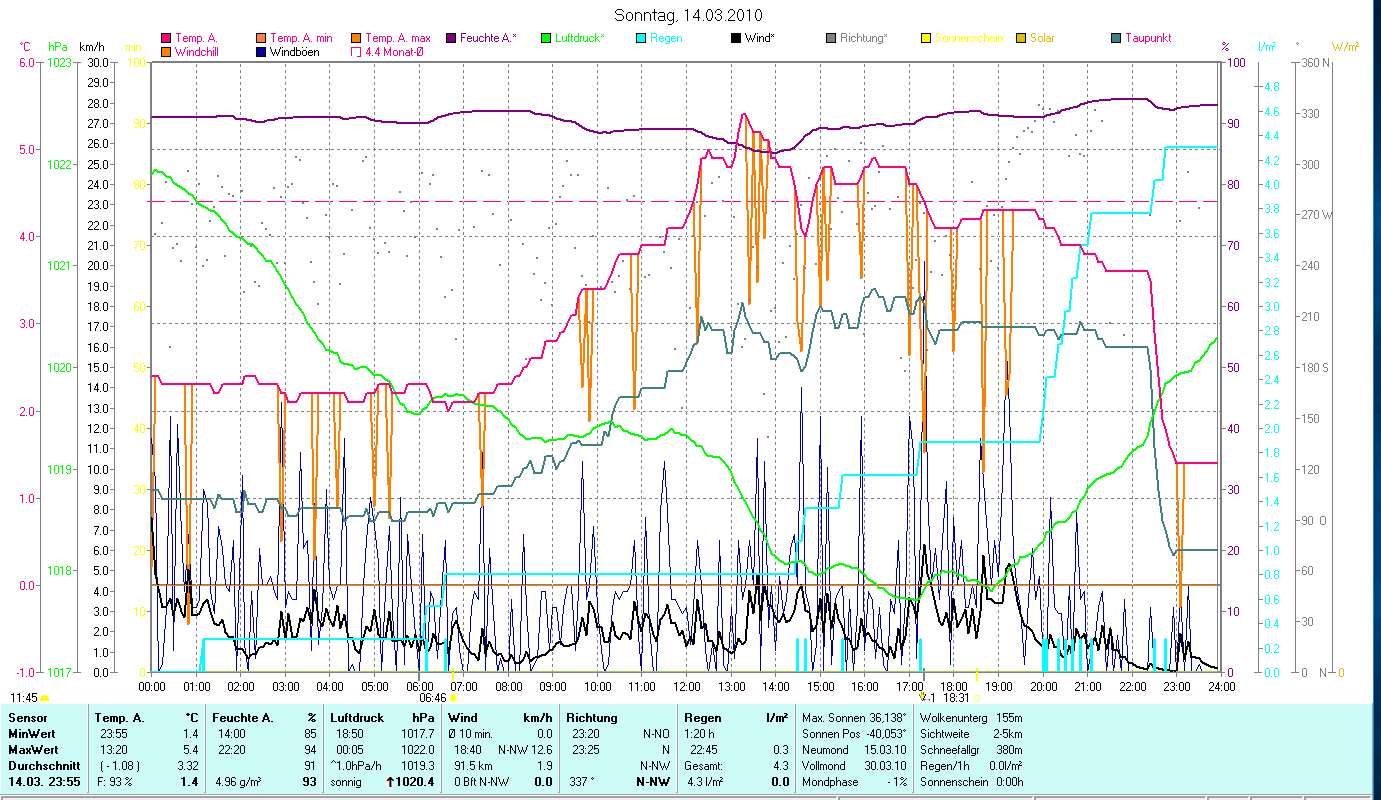1381x800 pixels.
Task: Click the sun icon beside 11:45
Action: 44,697
